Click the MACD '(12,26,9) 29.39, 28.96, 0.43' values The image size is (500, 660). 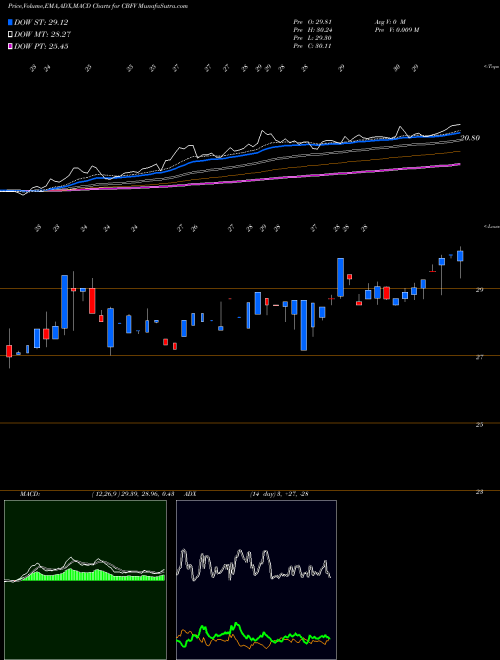pos(133,494)
